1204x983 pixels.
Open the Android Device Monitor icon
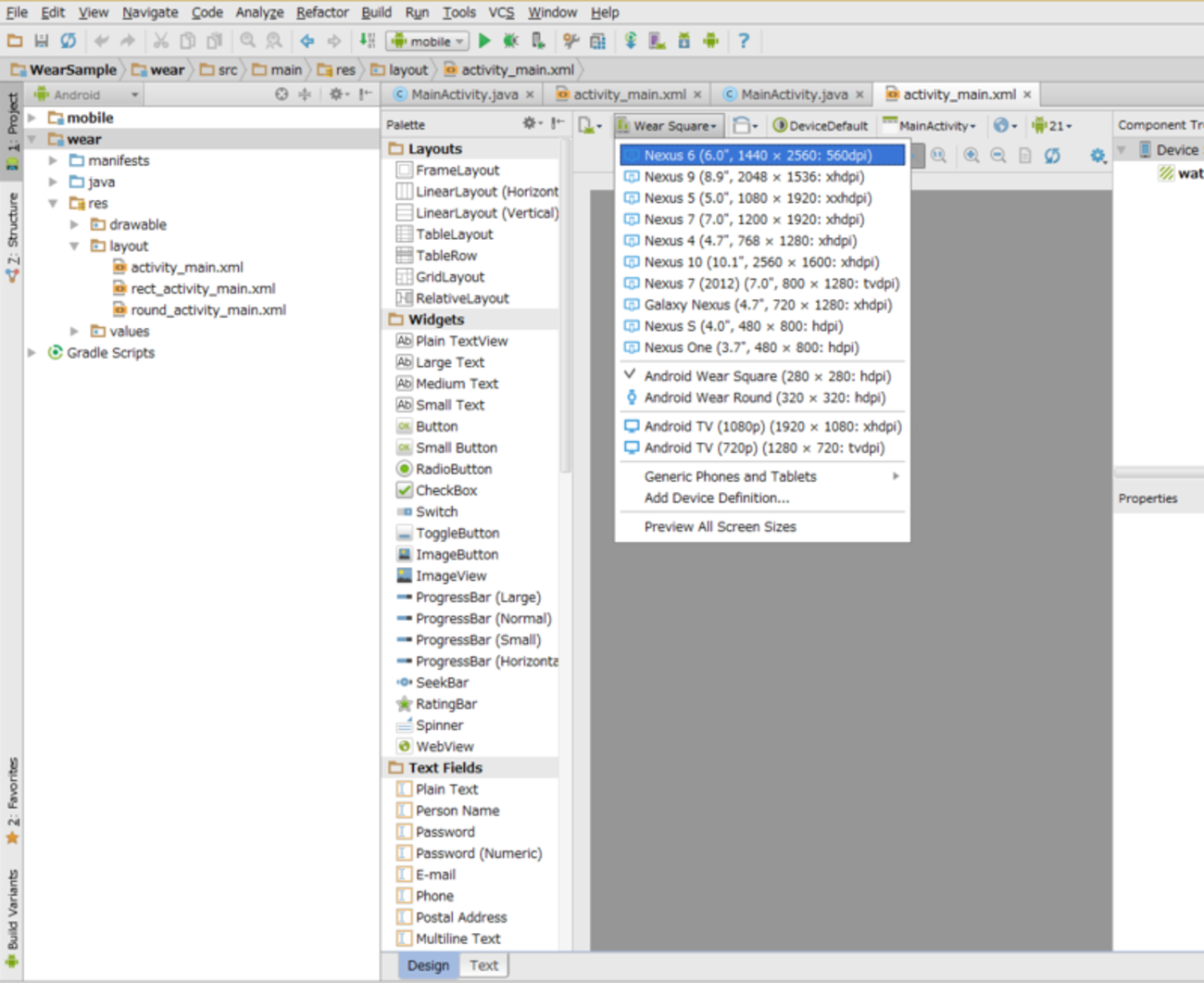tap(711, 41)
